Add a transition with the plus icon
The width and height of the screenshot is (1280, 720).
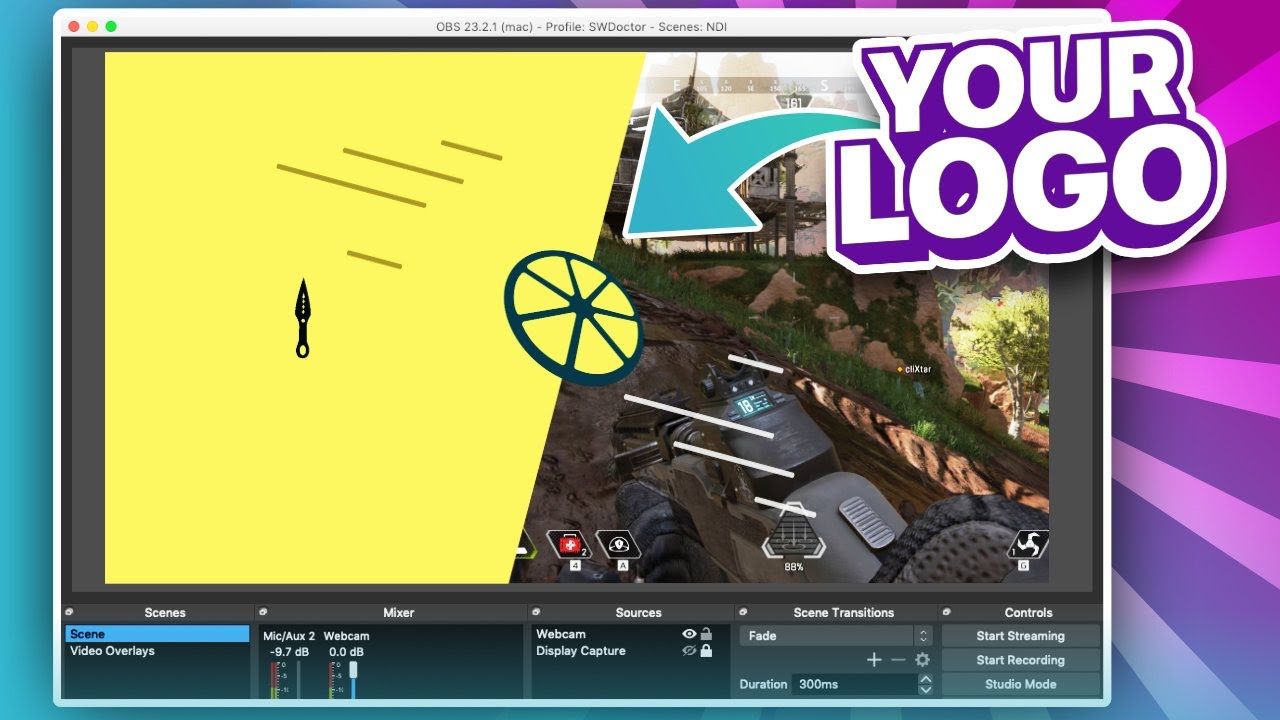874,660
